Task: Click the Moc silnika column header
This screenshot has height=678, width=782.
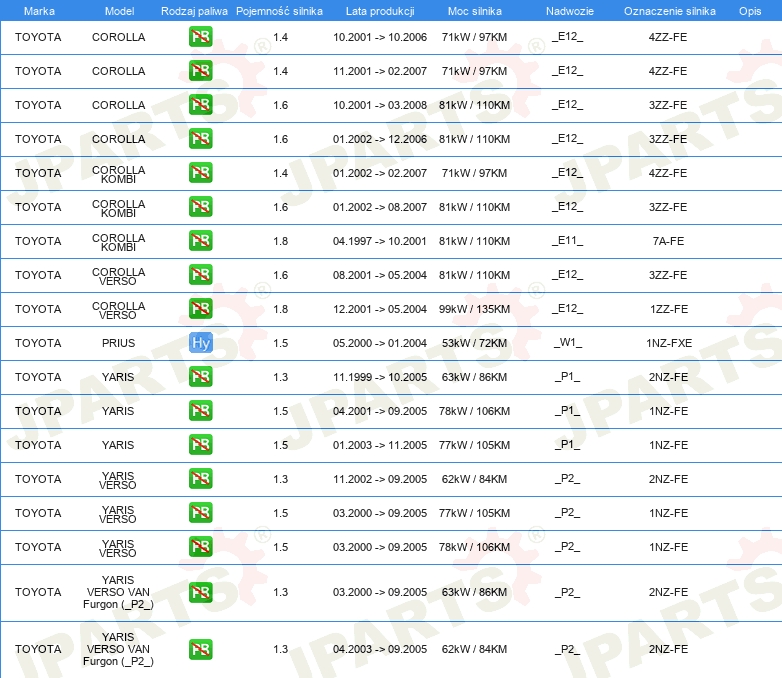Action: pyautogui.click(x=474, y=11)
